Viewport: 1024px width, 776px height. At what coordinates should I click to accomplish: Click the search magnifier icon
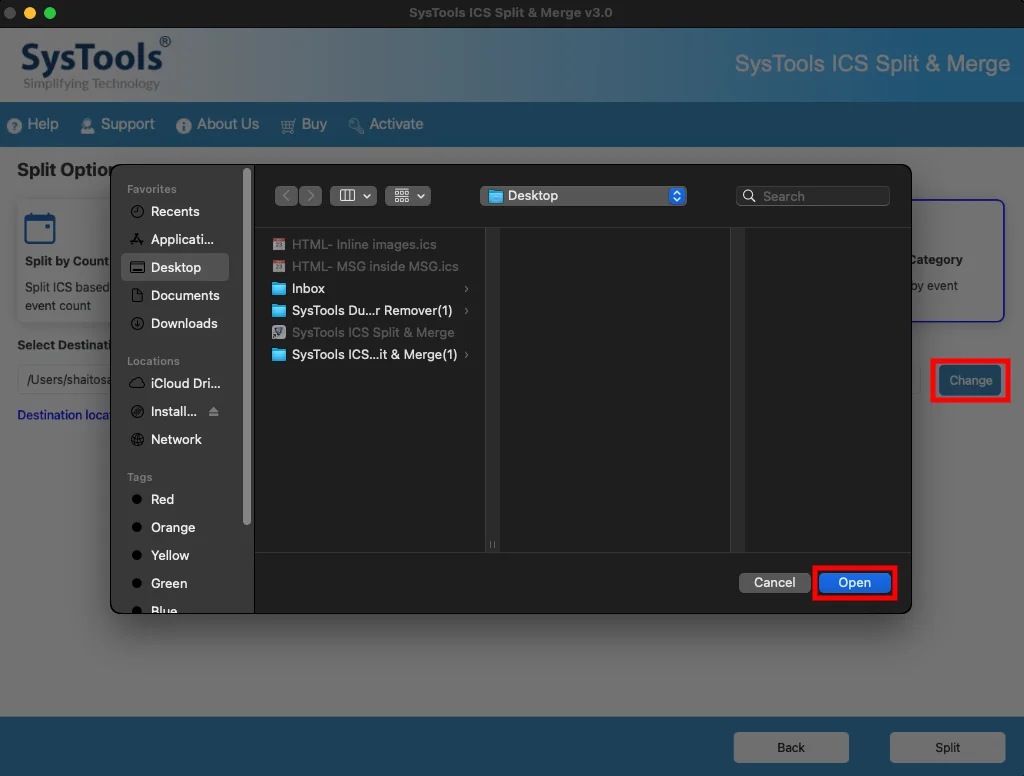point(749,196)
